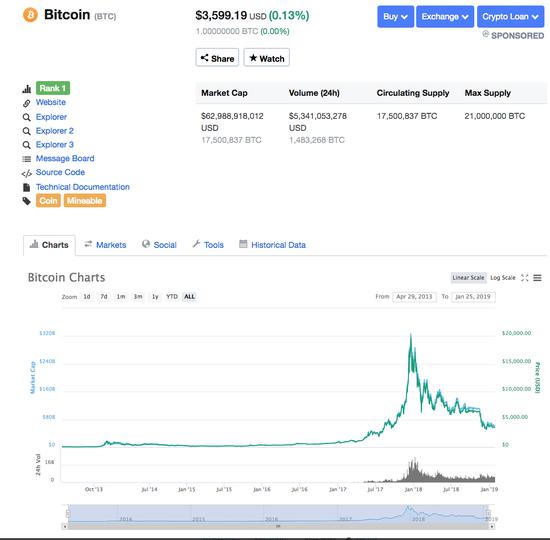Click the document icon beside Technical Documentation

coord(27,187)
